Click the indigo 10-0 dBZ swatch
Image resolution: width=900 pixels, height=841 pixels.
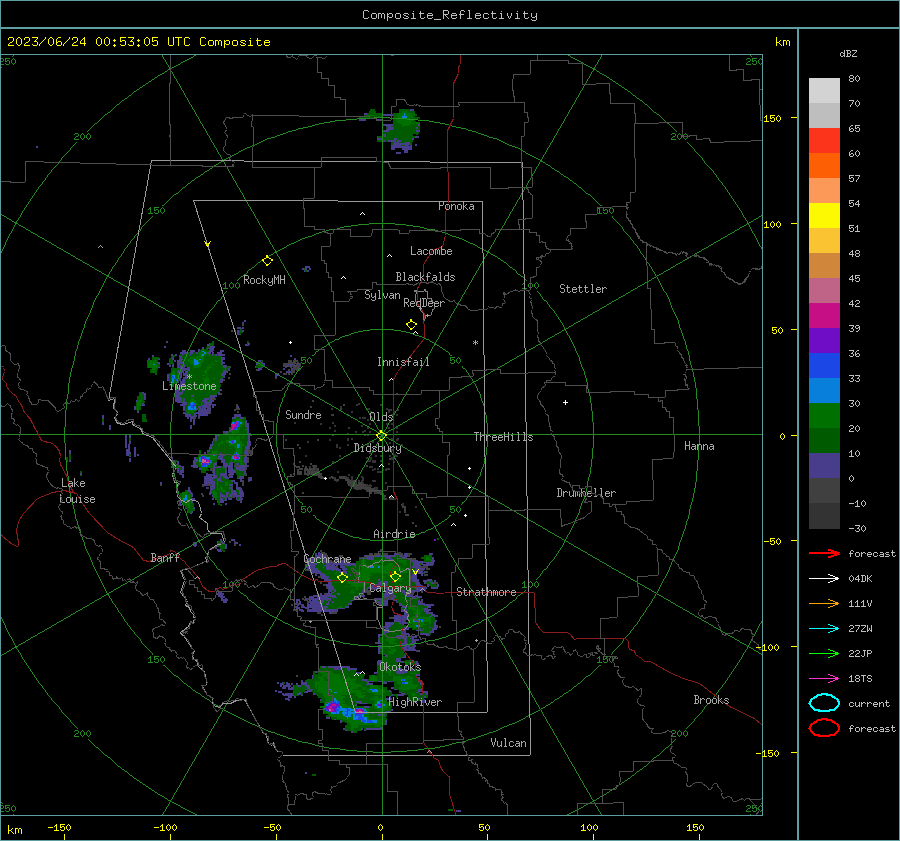coord(824,466)
